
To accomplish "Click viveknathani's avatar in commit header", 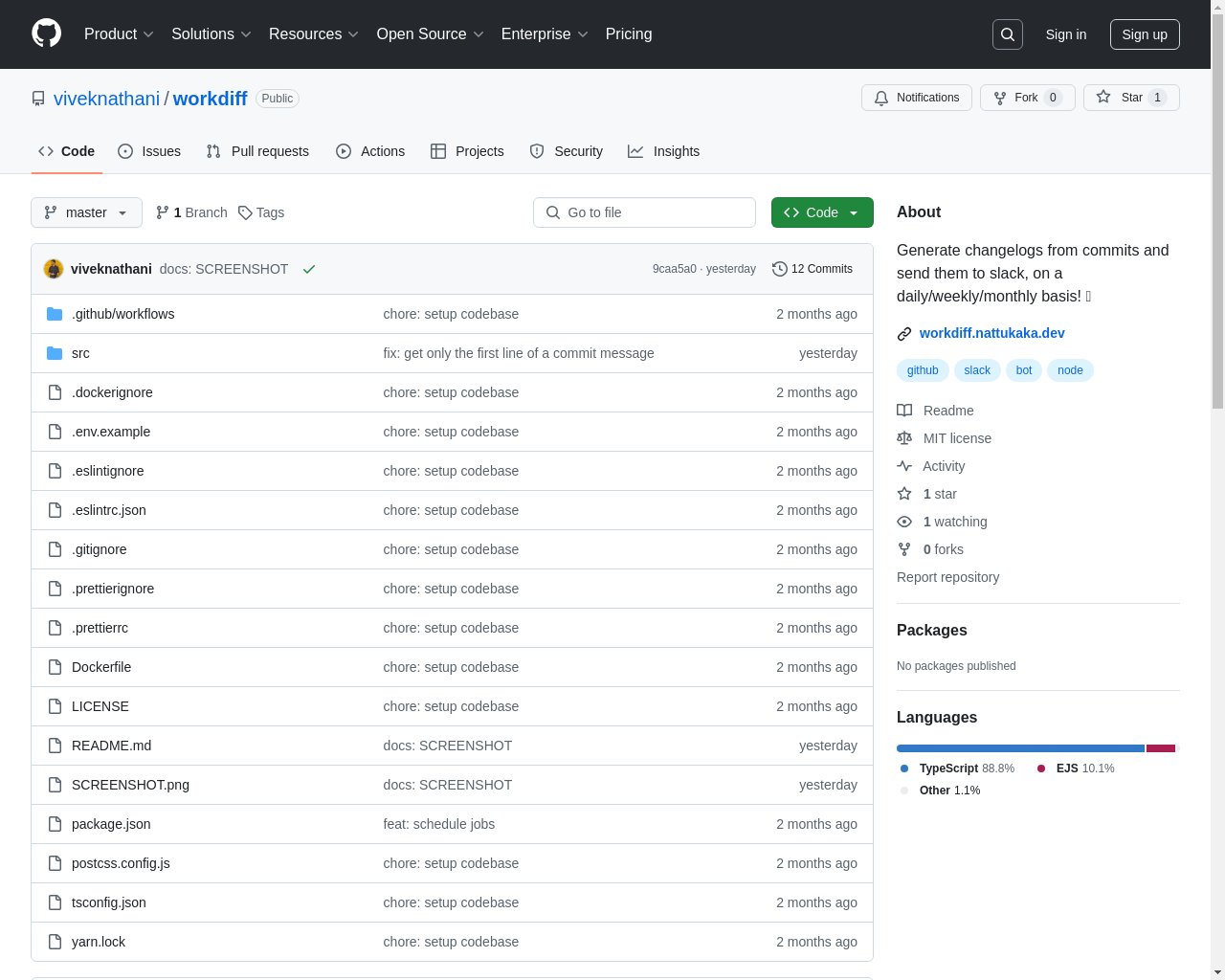I will click(54, 269).
